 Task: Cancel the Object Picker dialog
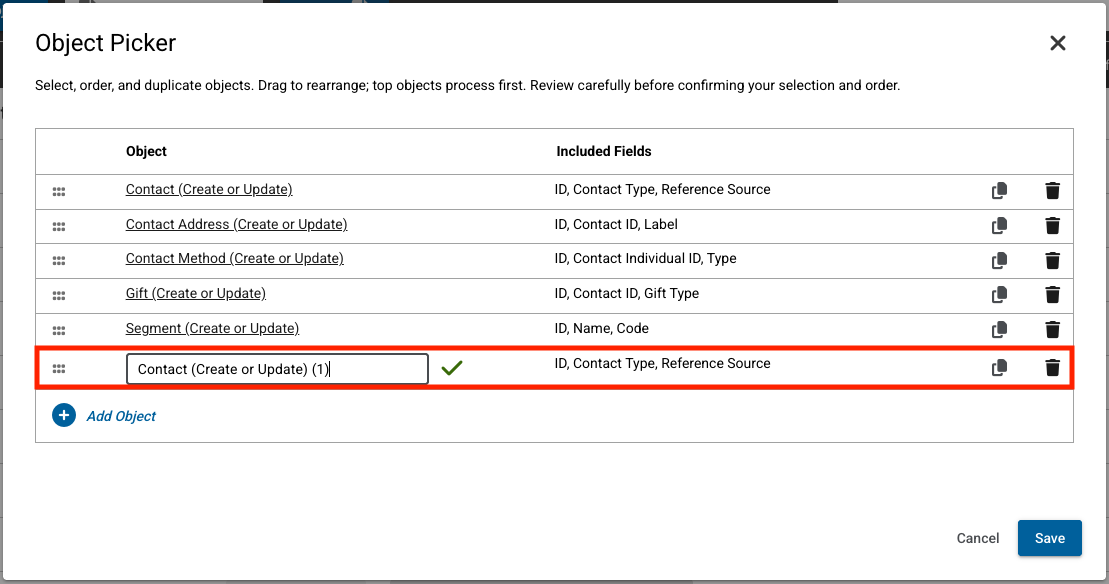click(977, 538)
